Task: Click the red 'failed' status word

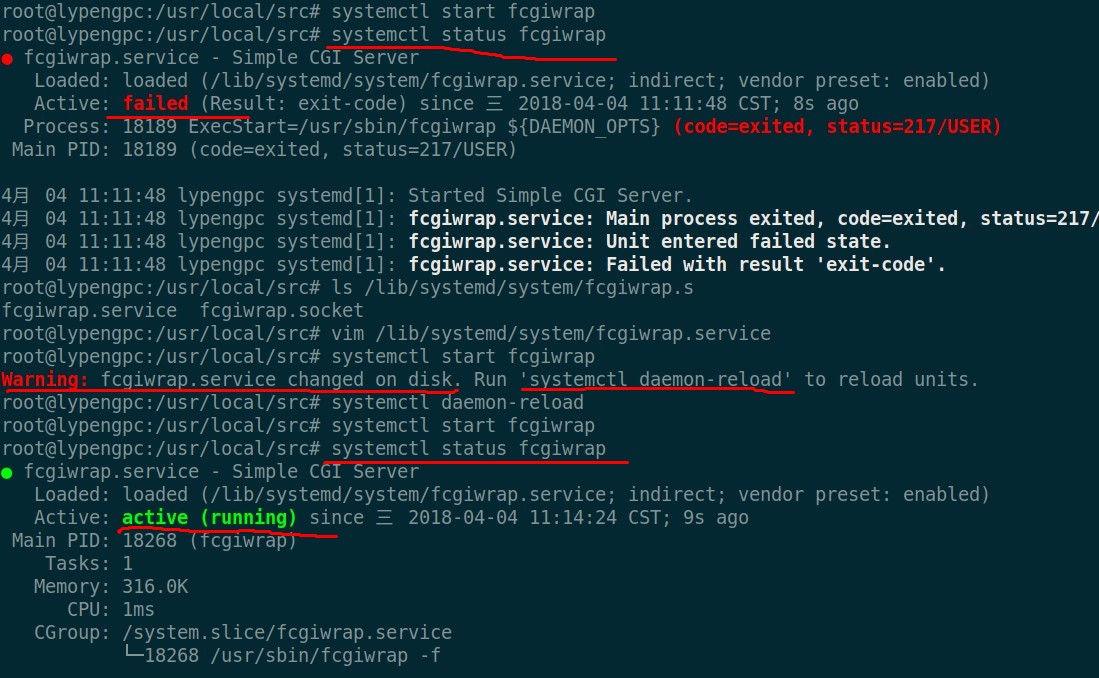Action: [155, 104]
